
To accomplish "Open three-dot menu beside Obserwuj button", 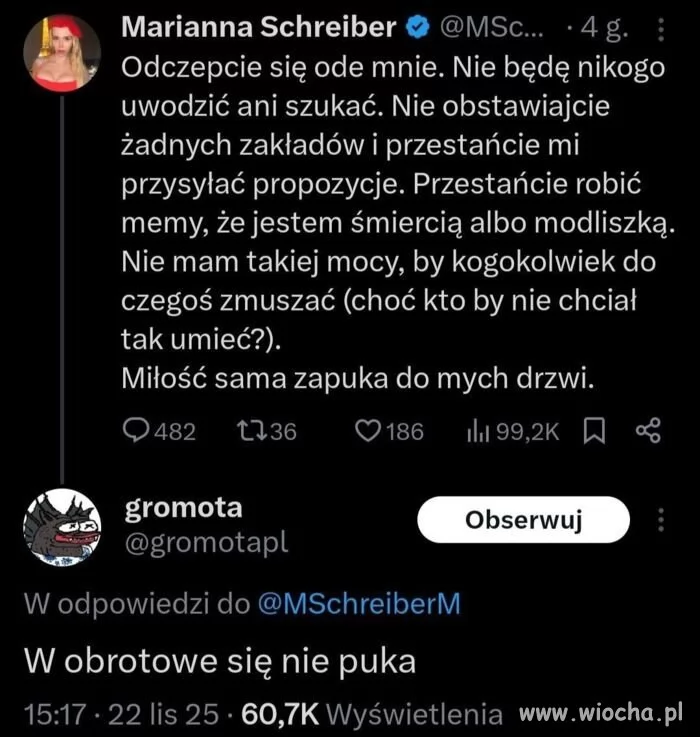I will (x=660, y=521).
